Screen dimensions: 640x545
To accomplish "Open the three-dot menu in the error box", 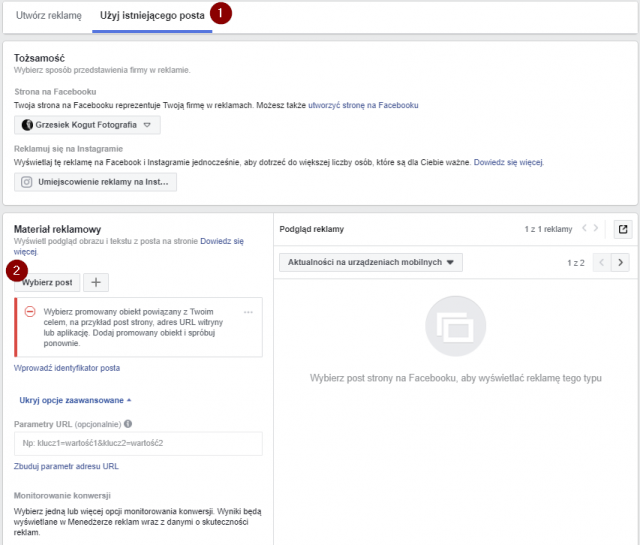I will tap(248, 313).
